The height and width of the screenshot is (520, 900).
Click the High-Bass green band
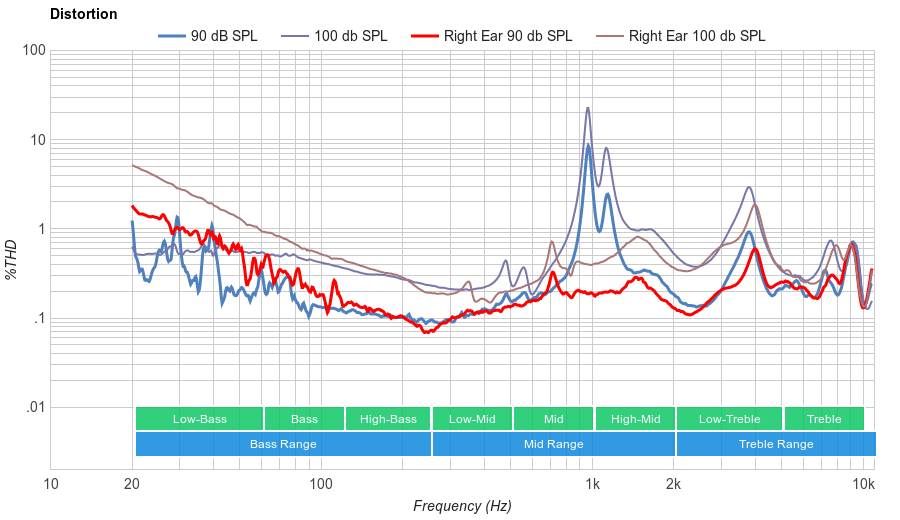coord(388,419)
